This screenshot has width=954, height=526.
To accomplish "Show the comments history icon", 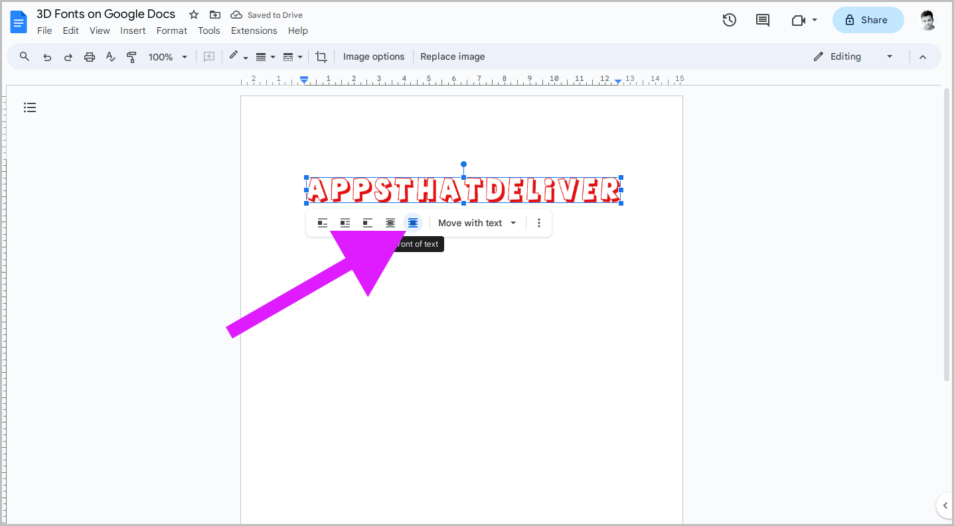I will tap(762, 20).
